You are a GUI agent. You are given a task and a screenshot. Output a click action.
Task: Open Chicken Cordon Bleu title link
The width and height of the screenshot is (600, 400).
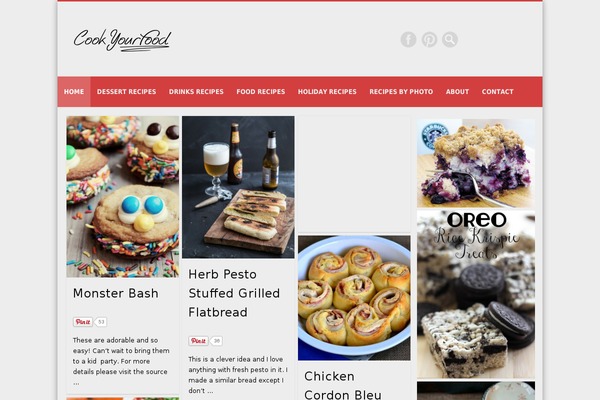[343, 386]
